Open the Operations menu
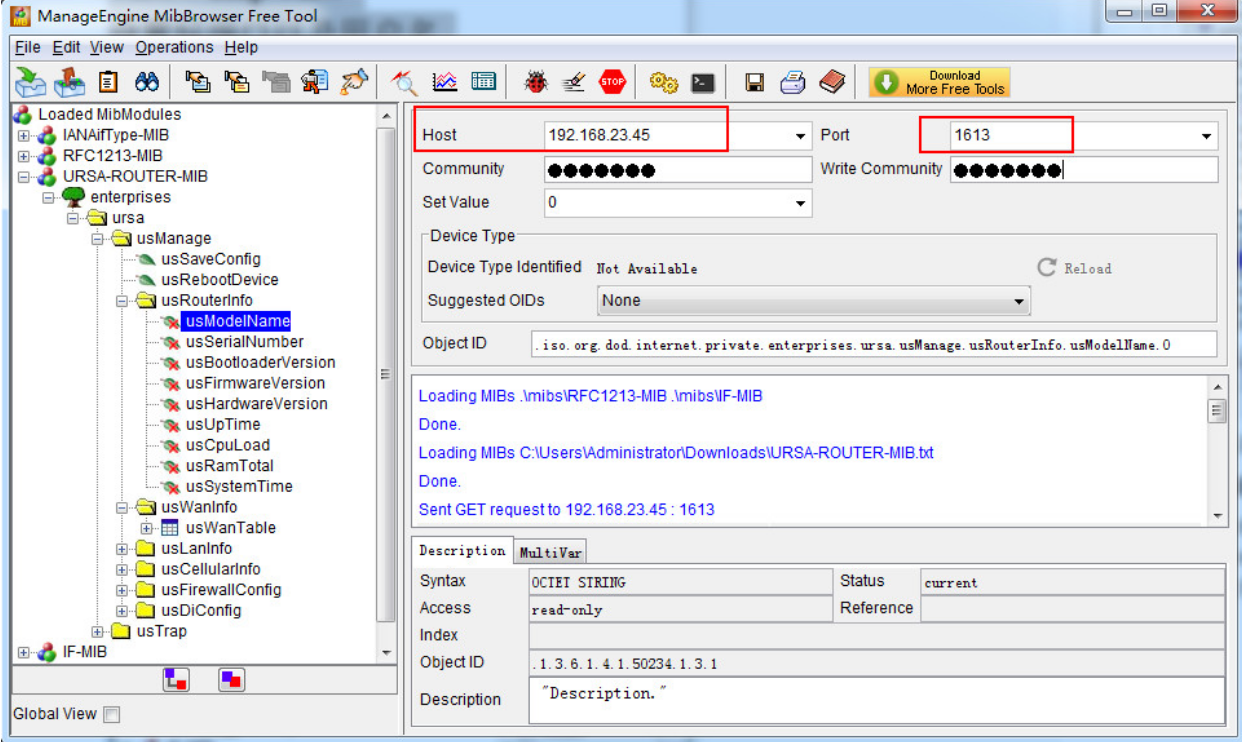1242x742 pixels. point(175,47)
